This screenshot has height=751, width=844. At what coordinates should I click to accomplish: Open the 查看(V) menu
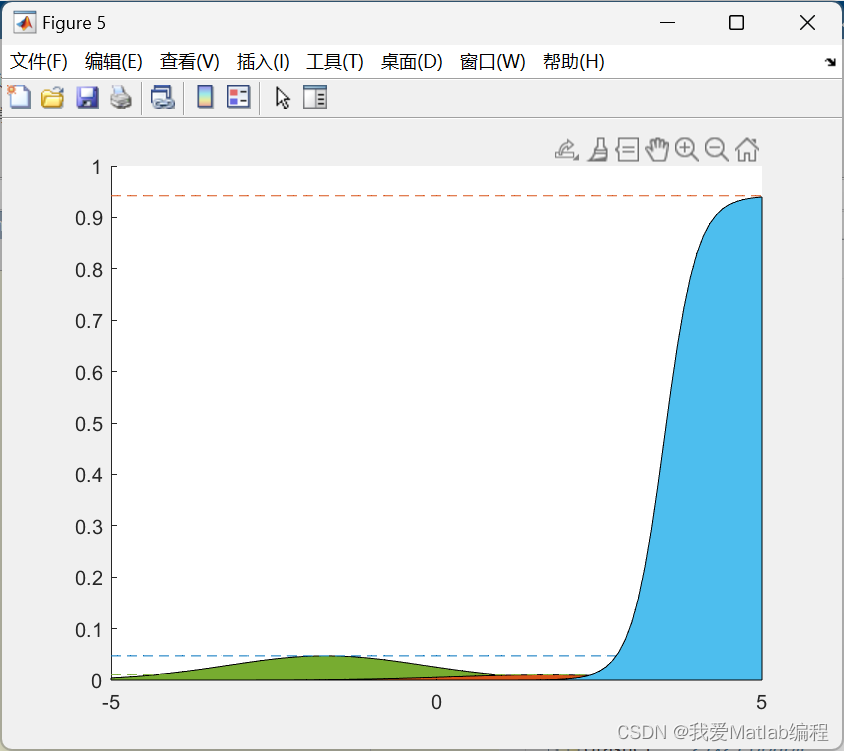coord(189,61)
